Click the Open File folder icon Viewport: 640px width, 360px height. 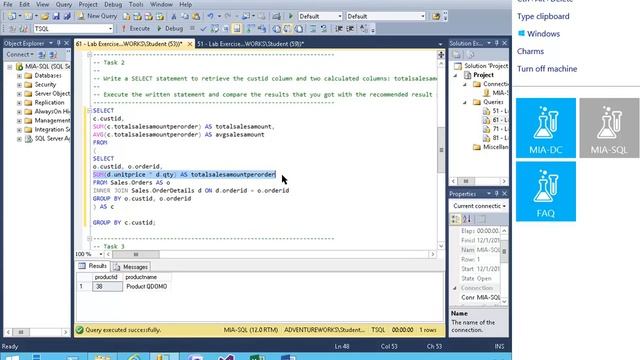pos(45,16)
